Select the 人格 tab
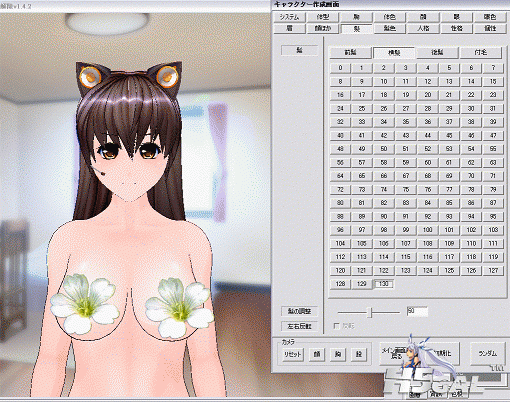This screenshot has width=510, height=402. [423, 28]
